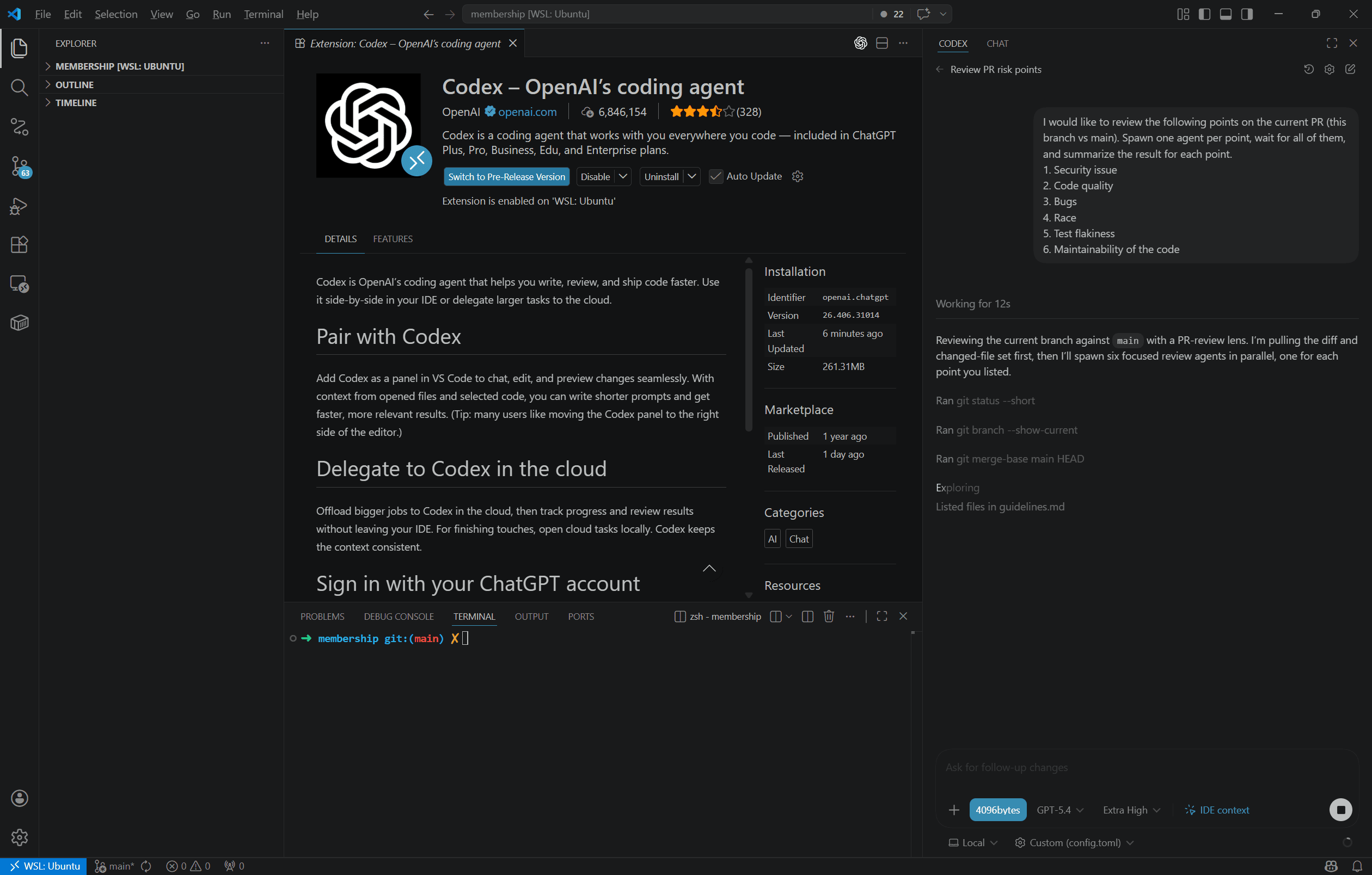Open the Docker sidebar icon
This screenshot has width=1372, height=875.
pos(20,322)
